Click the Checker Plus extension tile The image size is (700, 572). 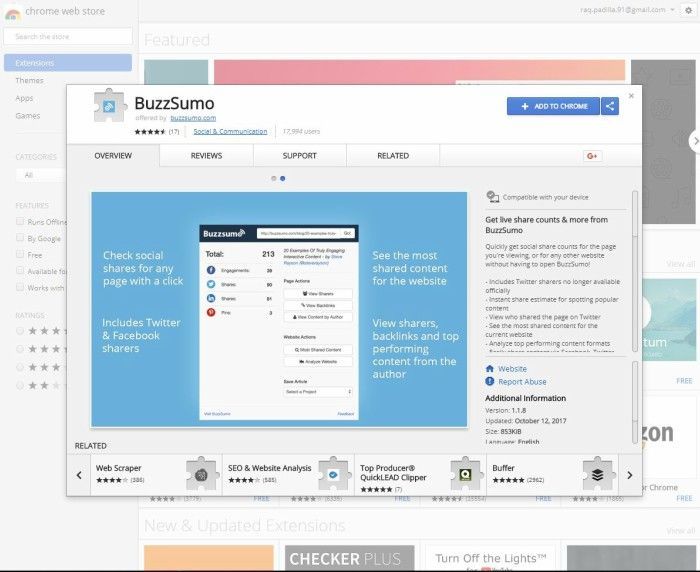350,558
